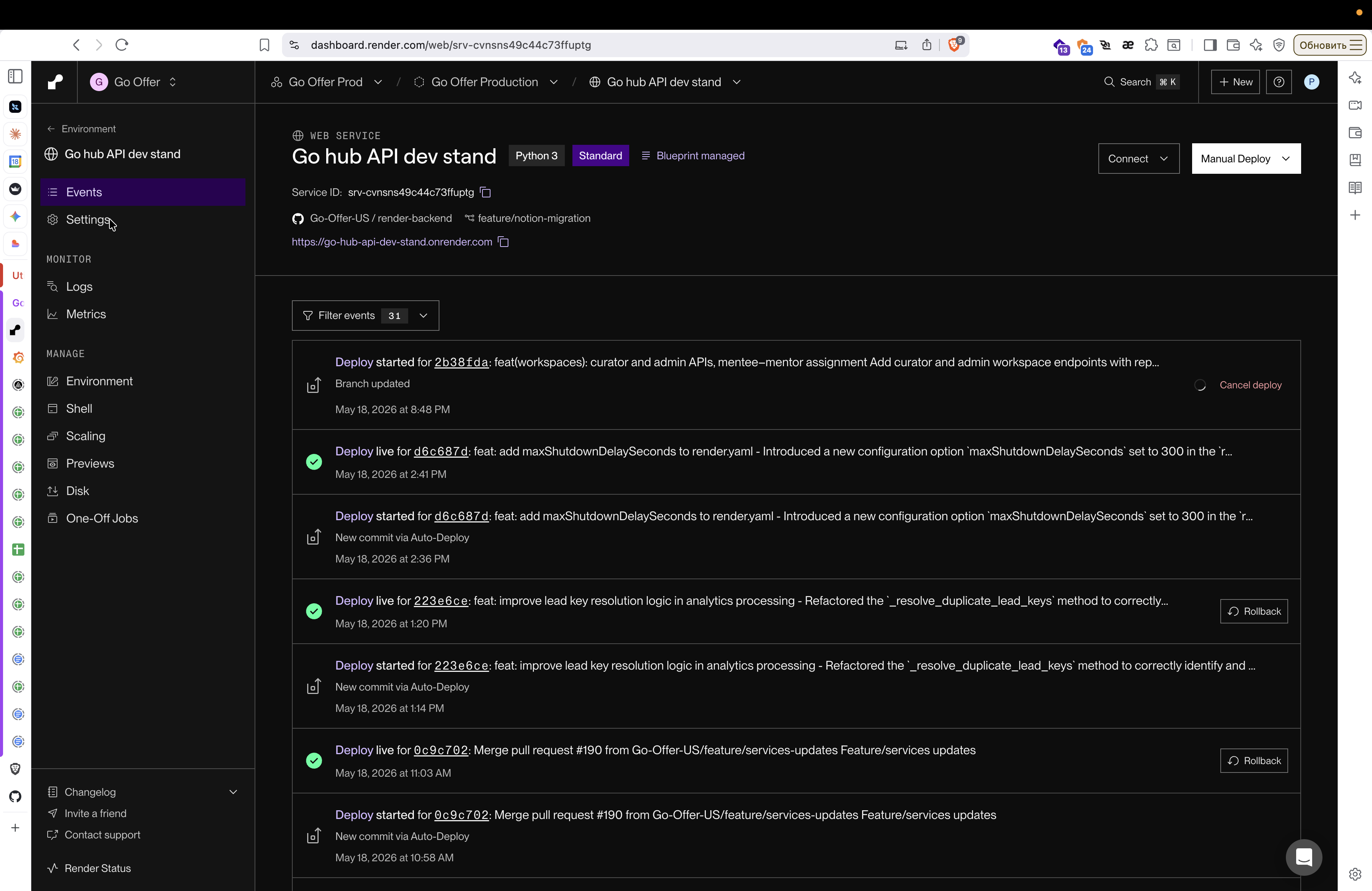The image size is (1372, 891).
Task: Open the go-hub-api-dev-stand.onrender.com link
Action: coord(392,242)
